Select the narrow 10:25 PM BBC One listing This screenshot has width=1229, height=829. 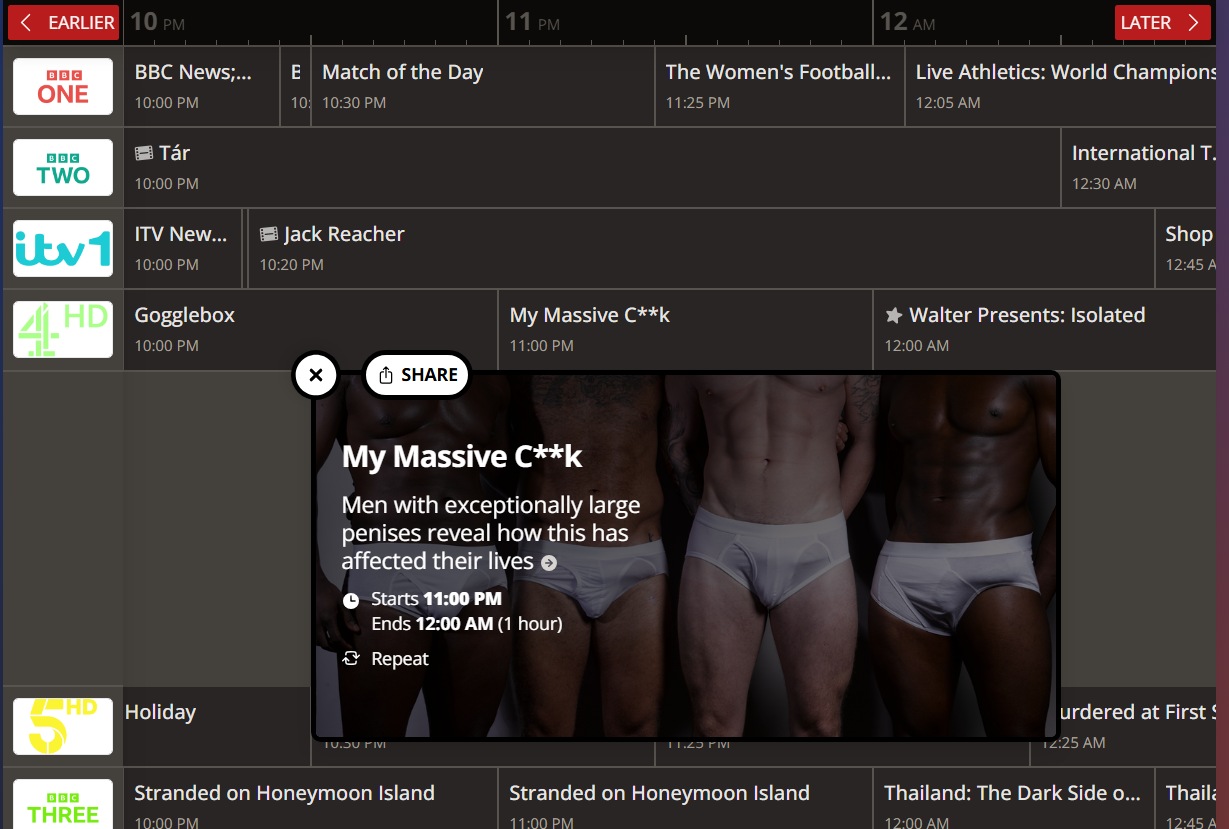pos(295,86)
